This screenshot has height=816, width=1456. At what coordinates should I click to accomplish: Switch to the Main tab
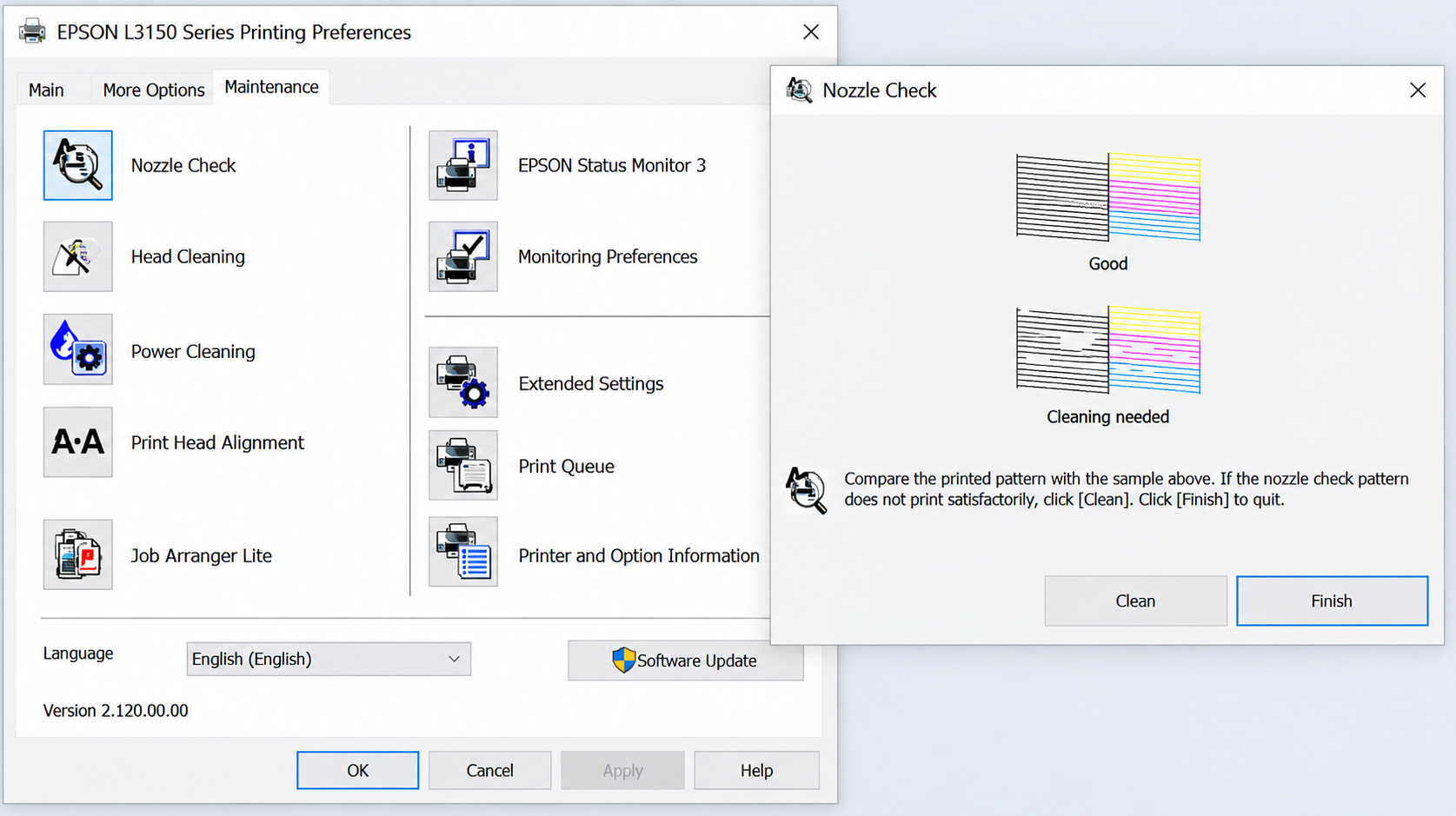[46, 90]
